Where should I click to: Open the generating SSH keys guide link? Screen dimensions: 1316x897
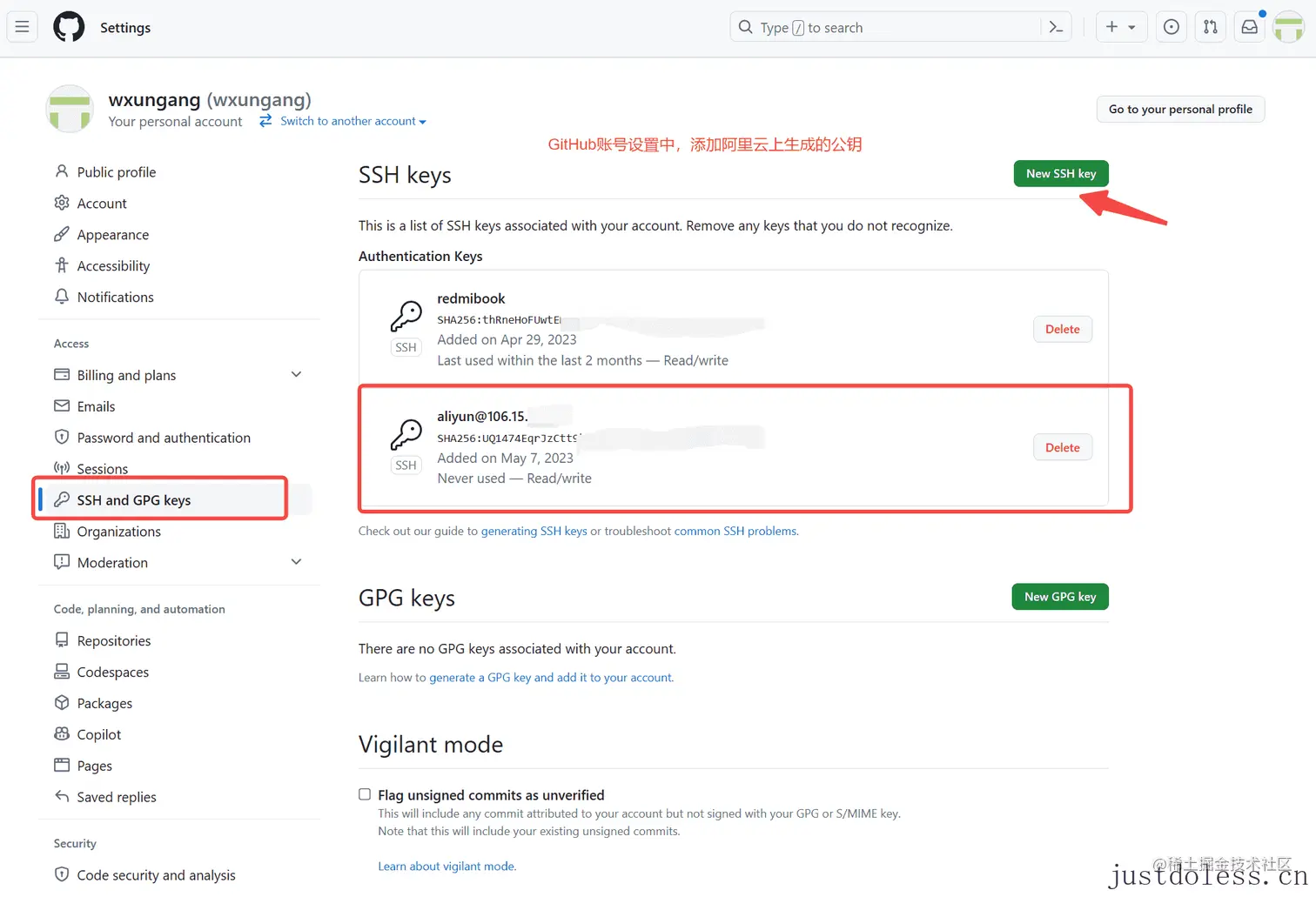click(x=534, y=531)
